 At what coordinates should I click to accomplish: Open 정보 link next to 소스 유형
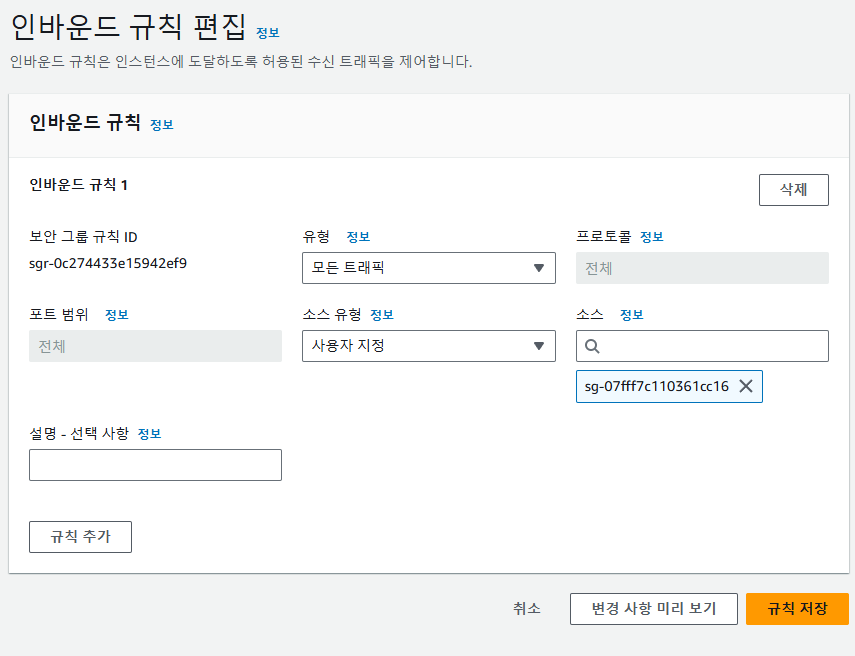[x=382, y=315]
